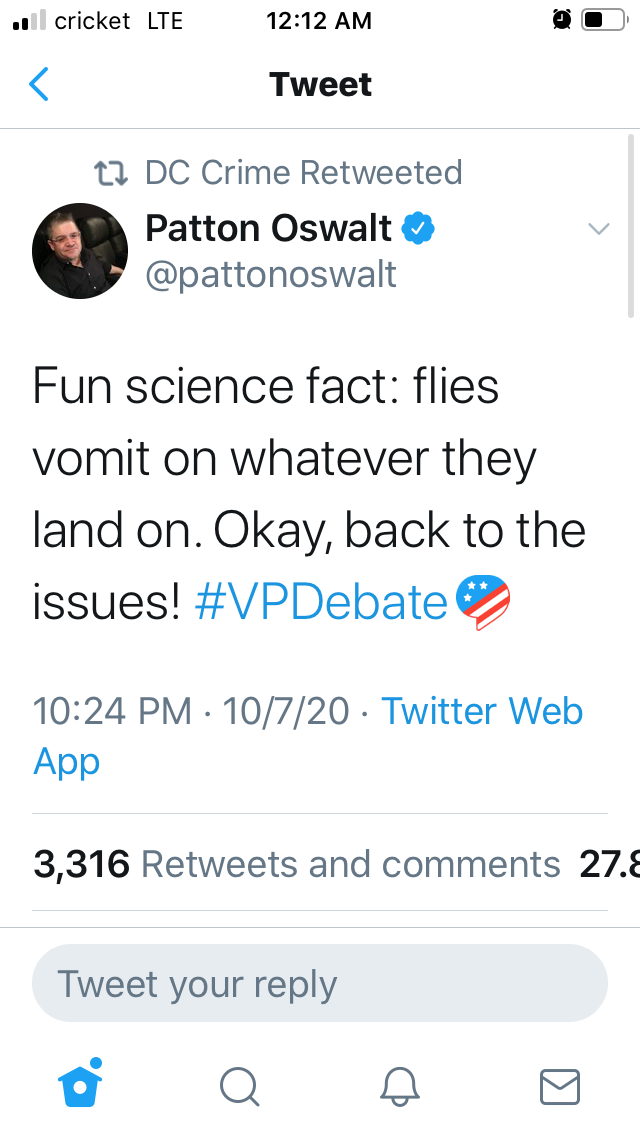The width and height of the screenshot is (640, 1136).
Task: Tap Patton Oswalt's profile picture
Action: (80, 250)
